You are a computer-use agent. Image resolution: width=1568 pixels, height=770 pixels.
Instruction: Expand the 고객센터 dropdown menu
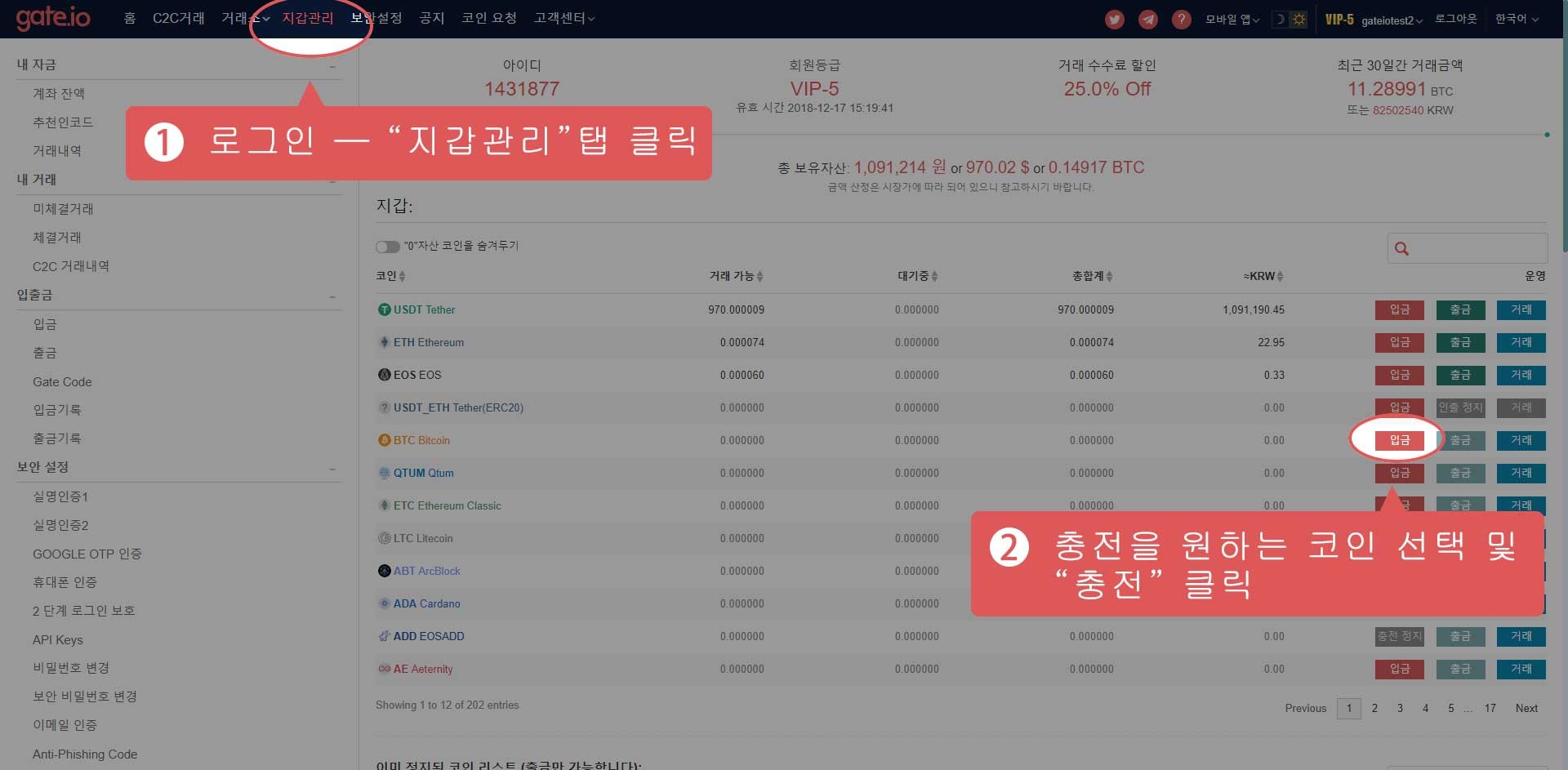pyautogui.click(x=563, y=18)
